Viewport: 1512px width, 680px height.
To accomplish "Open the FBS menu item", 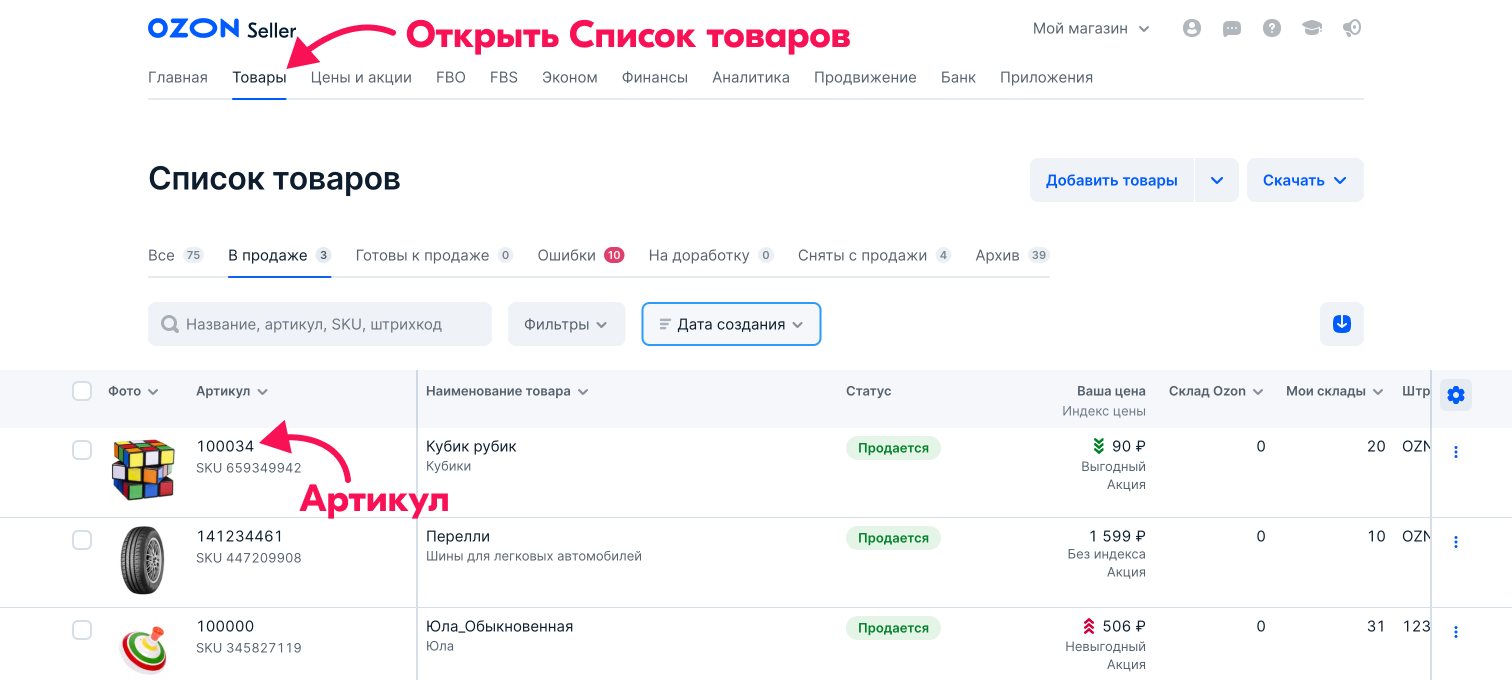I will [504, 77].
